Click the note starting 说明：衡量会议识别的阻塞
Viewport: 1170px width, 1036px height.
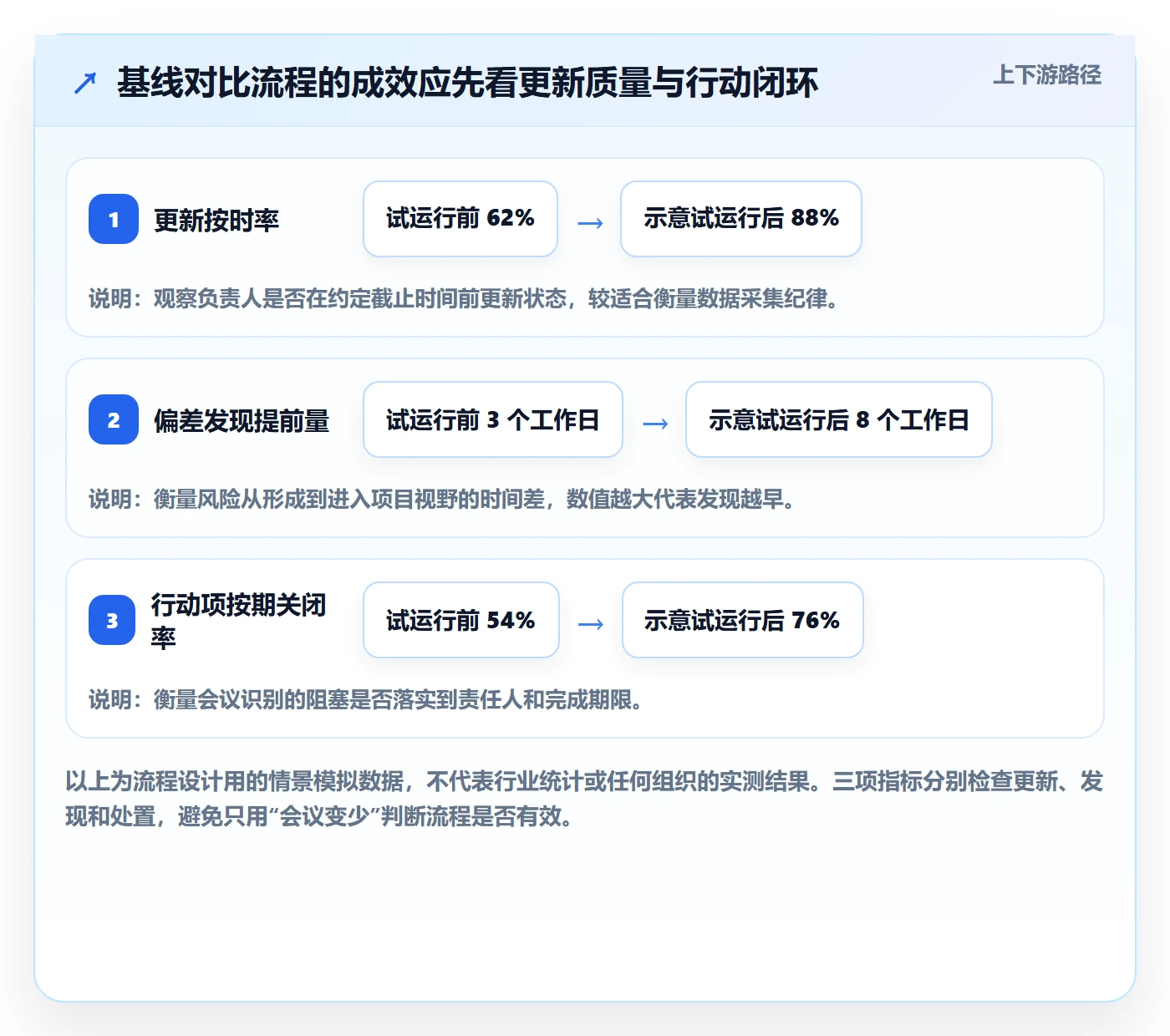tap(366, 699)
